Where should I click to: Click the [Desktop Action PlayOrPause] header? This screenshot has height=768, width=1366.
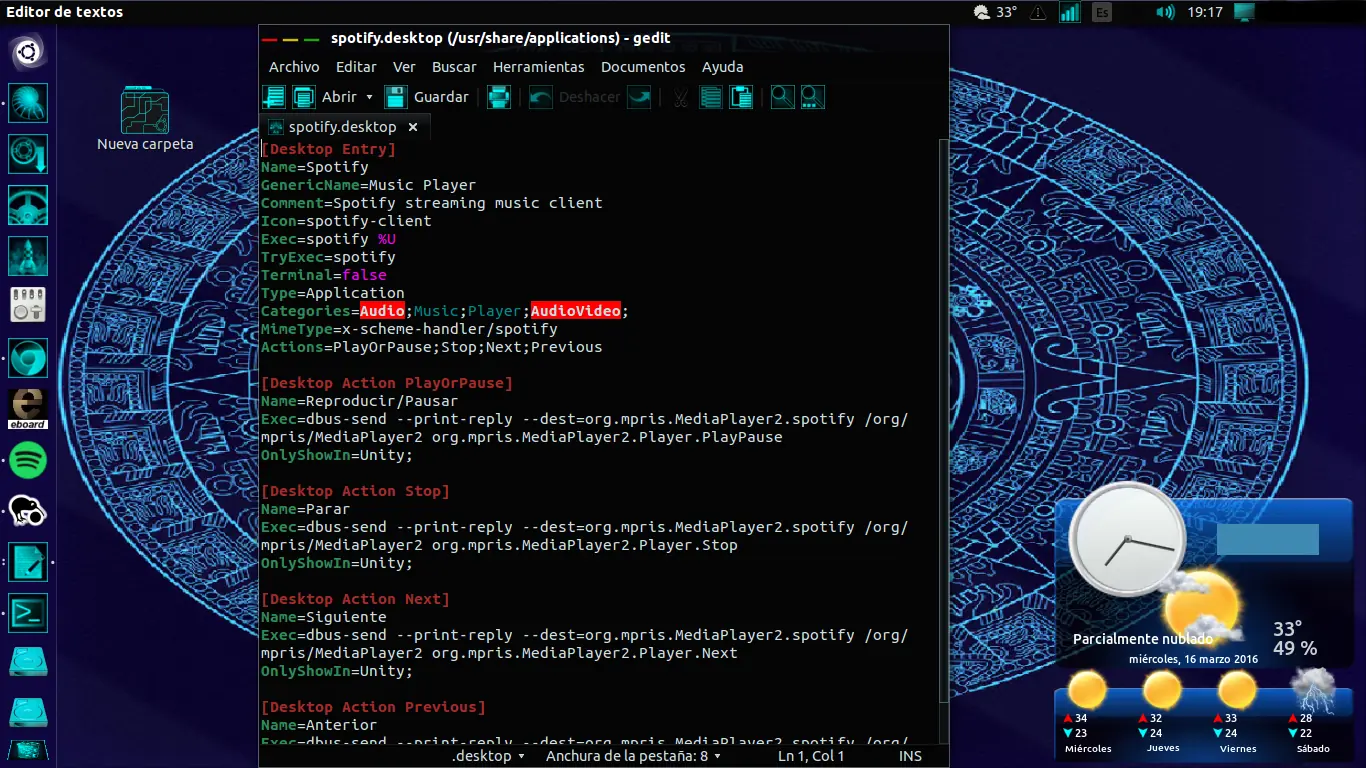387,383
